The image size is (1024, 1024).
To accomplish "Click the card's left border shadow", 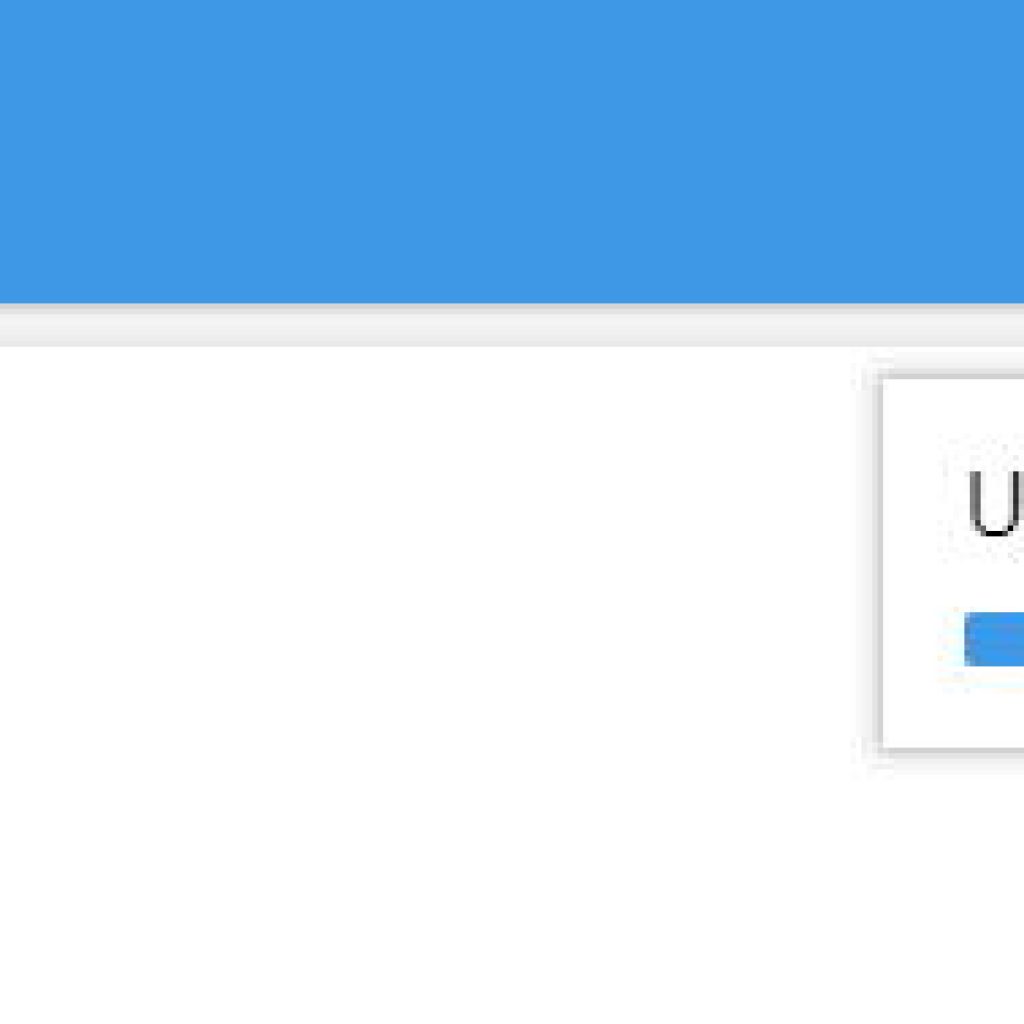I will click(x=872, y=563).
